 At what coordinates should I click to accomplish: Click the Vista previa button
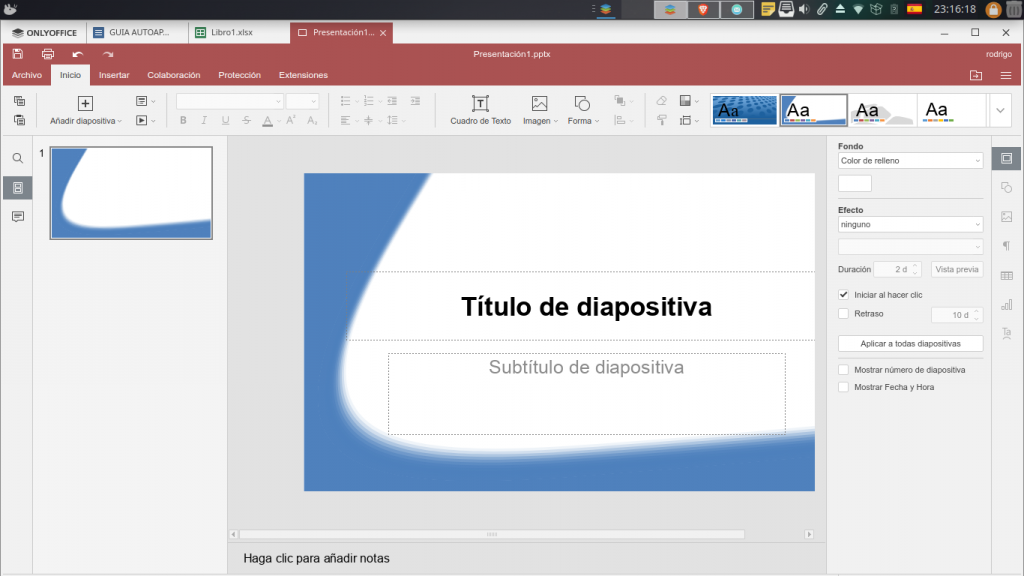[x=957, y=269]
